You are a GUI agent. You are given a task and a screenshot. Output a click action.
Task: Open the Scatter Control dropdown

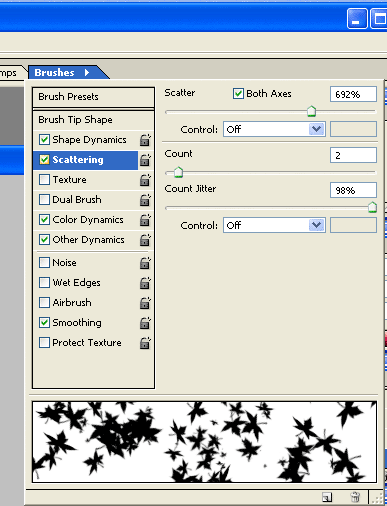click(274, 129)
